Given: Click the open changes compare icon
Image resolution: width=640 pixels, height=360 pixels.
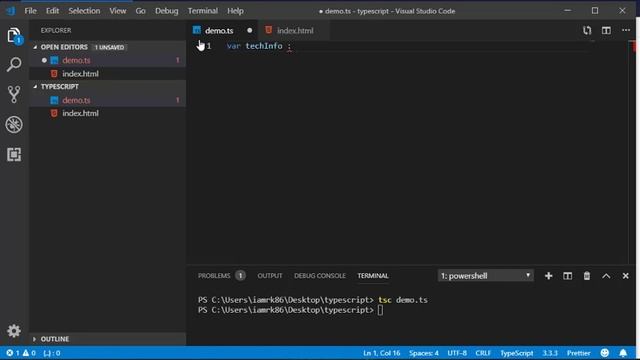Looking at the screenshot, I should tap(587, 30).
